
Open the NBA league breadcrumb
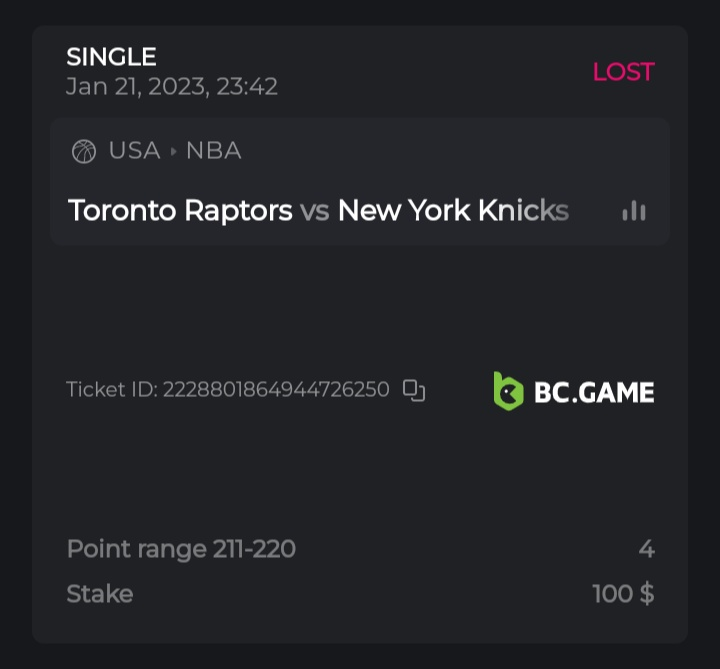[213, 151]
